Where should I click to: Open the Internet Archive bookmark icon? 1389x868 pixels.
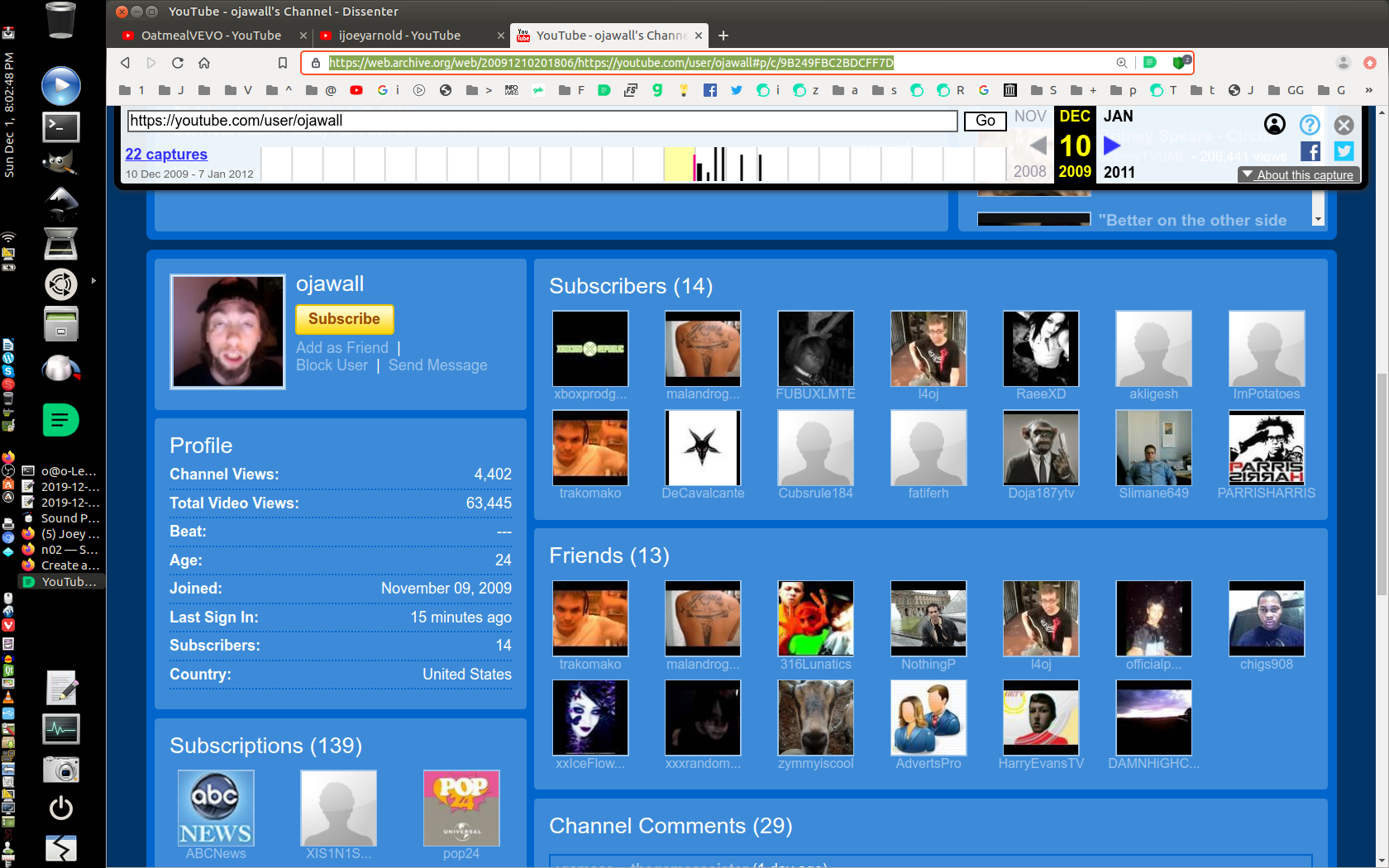pos(1010,90)
